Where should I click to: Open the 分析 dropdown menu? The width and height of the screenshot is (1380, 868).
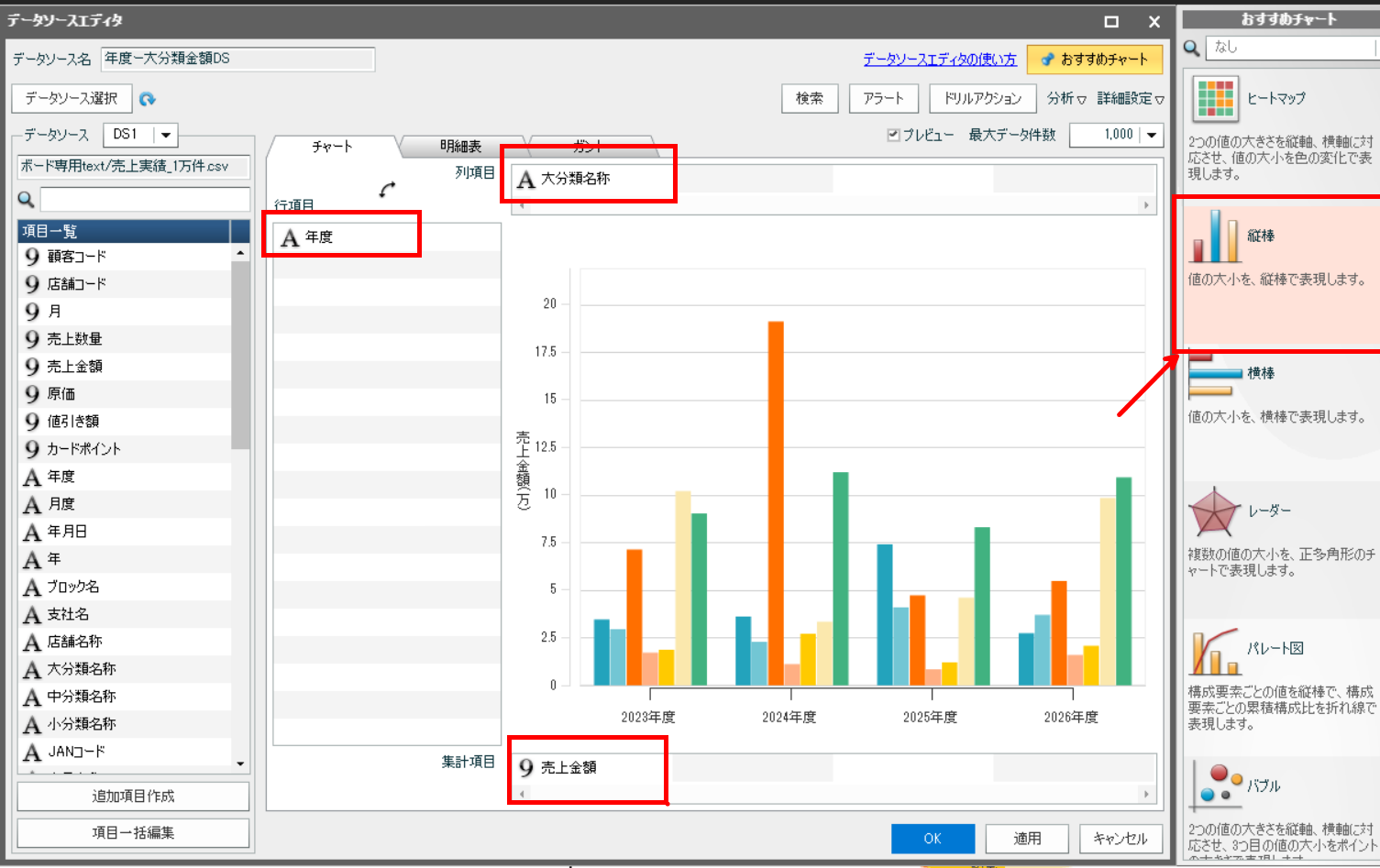[x=1066, y=98]
